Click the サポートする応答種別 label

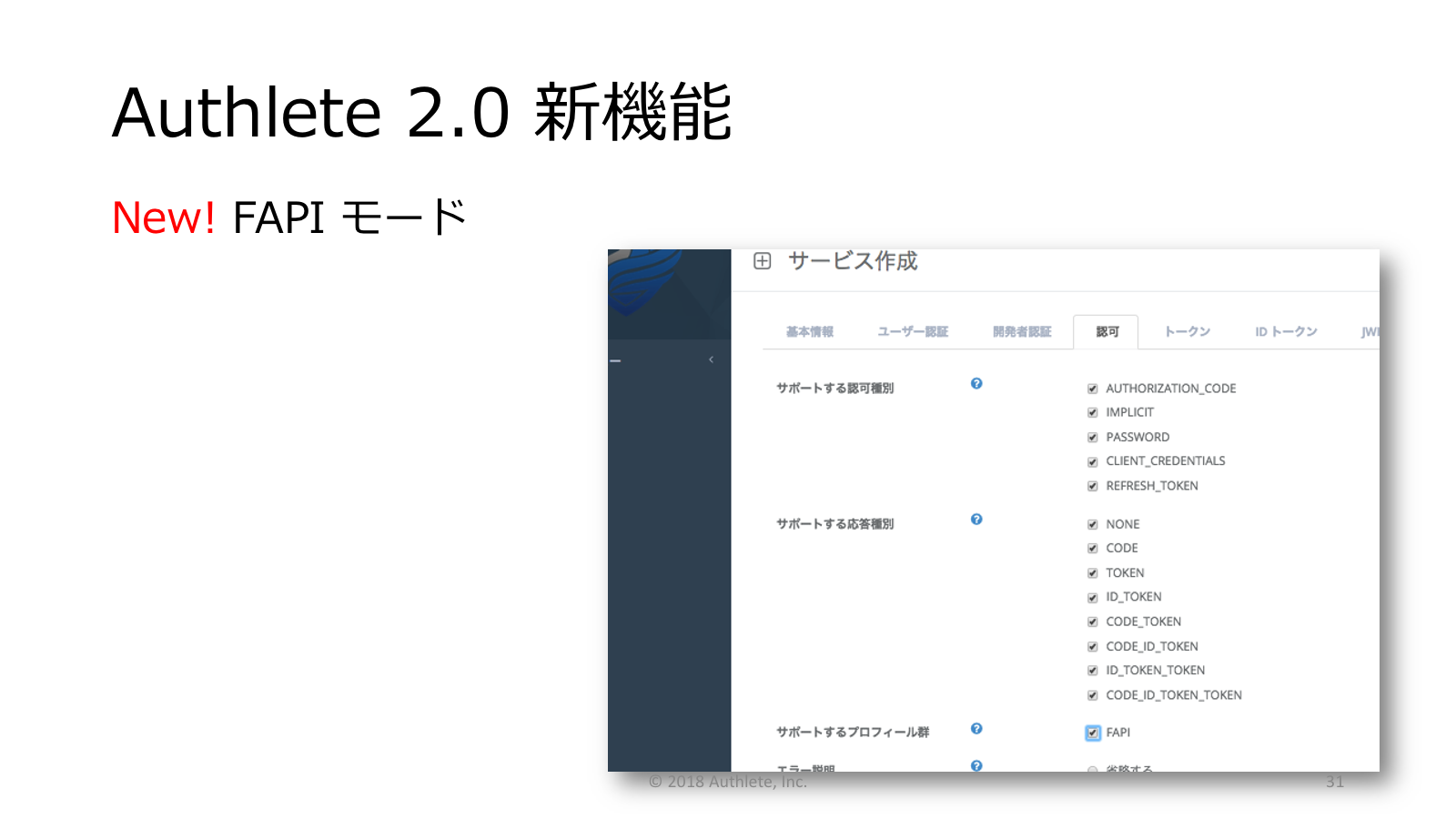834,524
